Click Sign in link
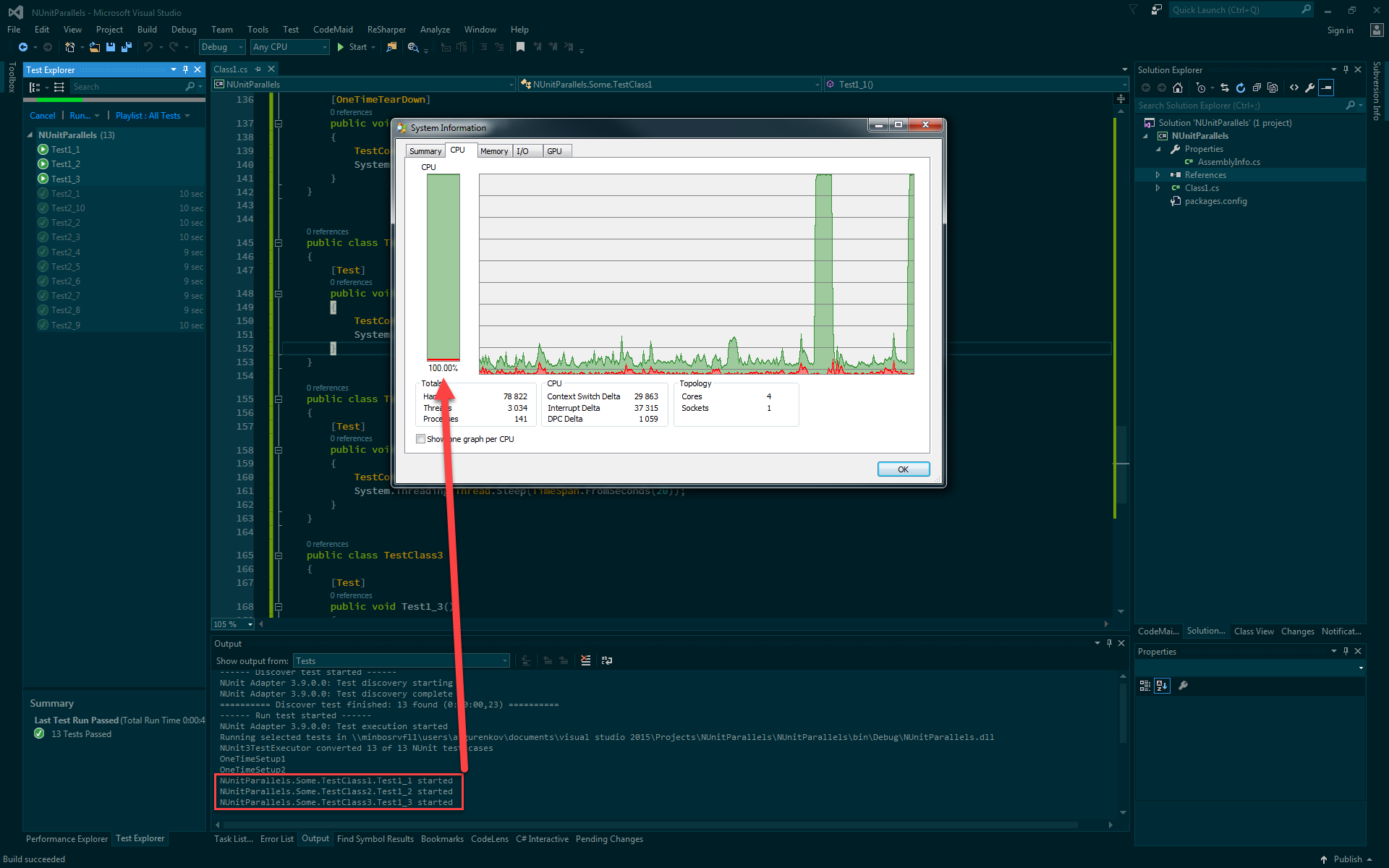1389x868 pixels. click(1341, 30)
